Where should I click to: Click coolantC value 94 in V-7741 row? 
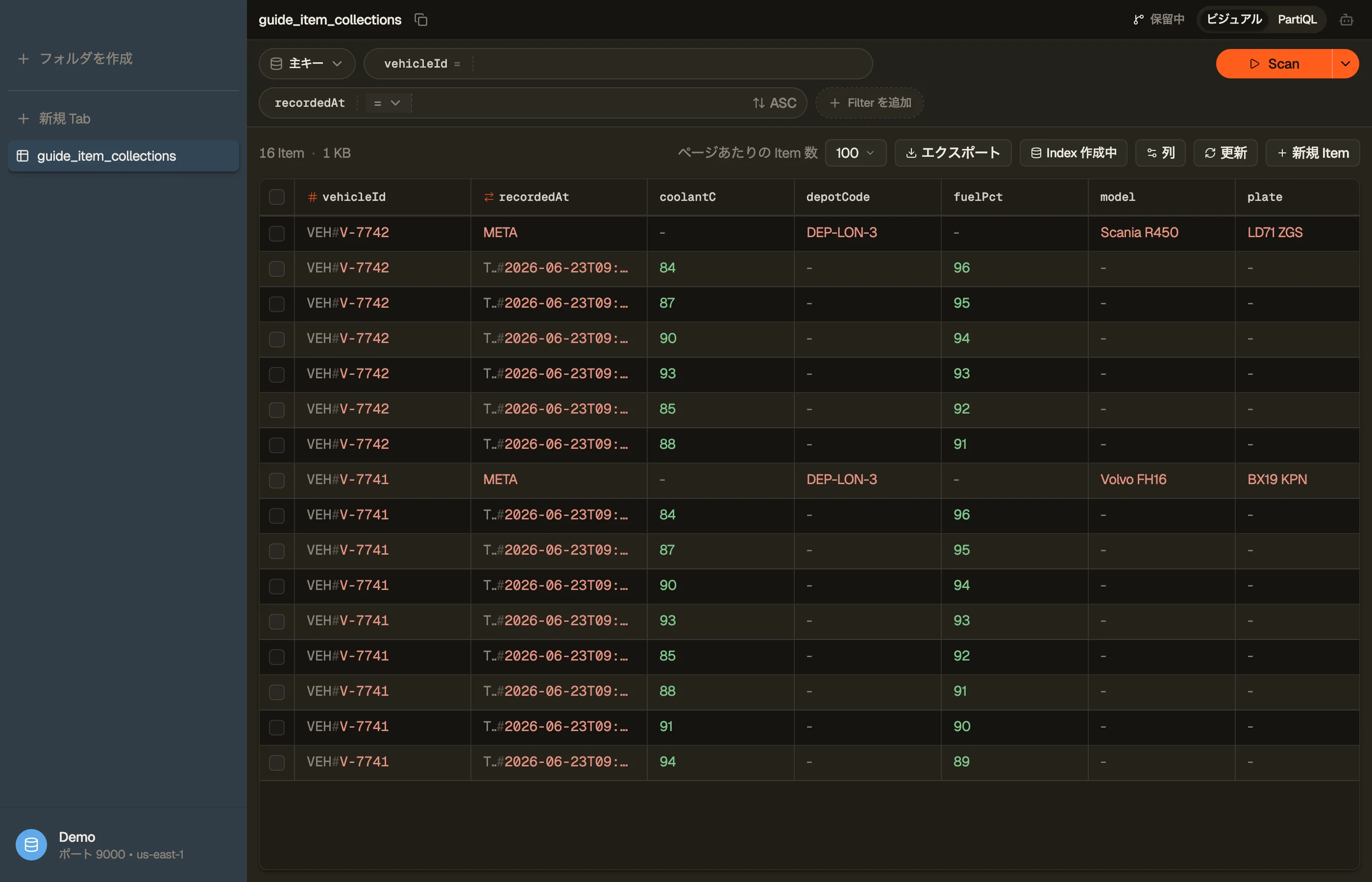[x=668, y=762]
